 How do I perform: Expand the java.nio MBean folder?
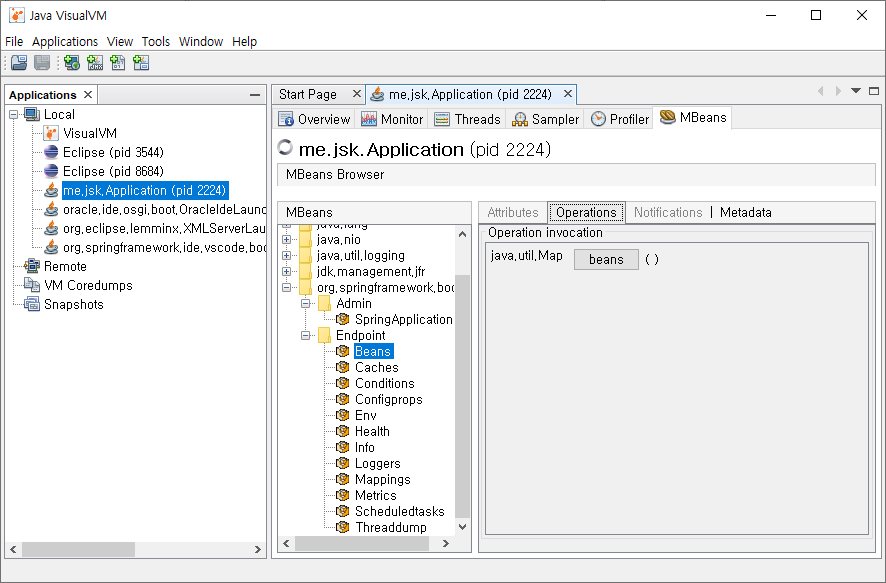coord(286,240)
